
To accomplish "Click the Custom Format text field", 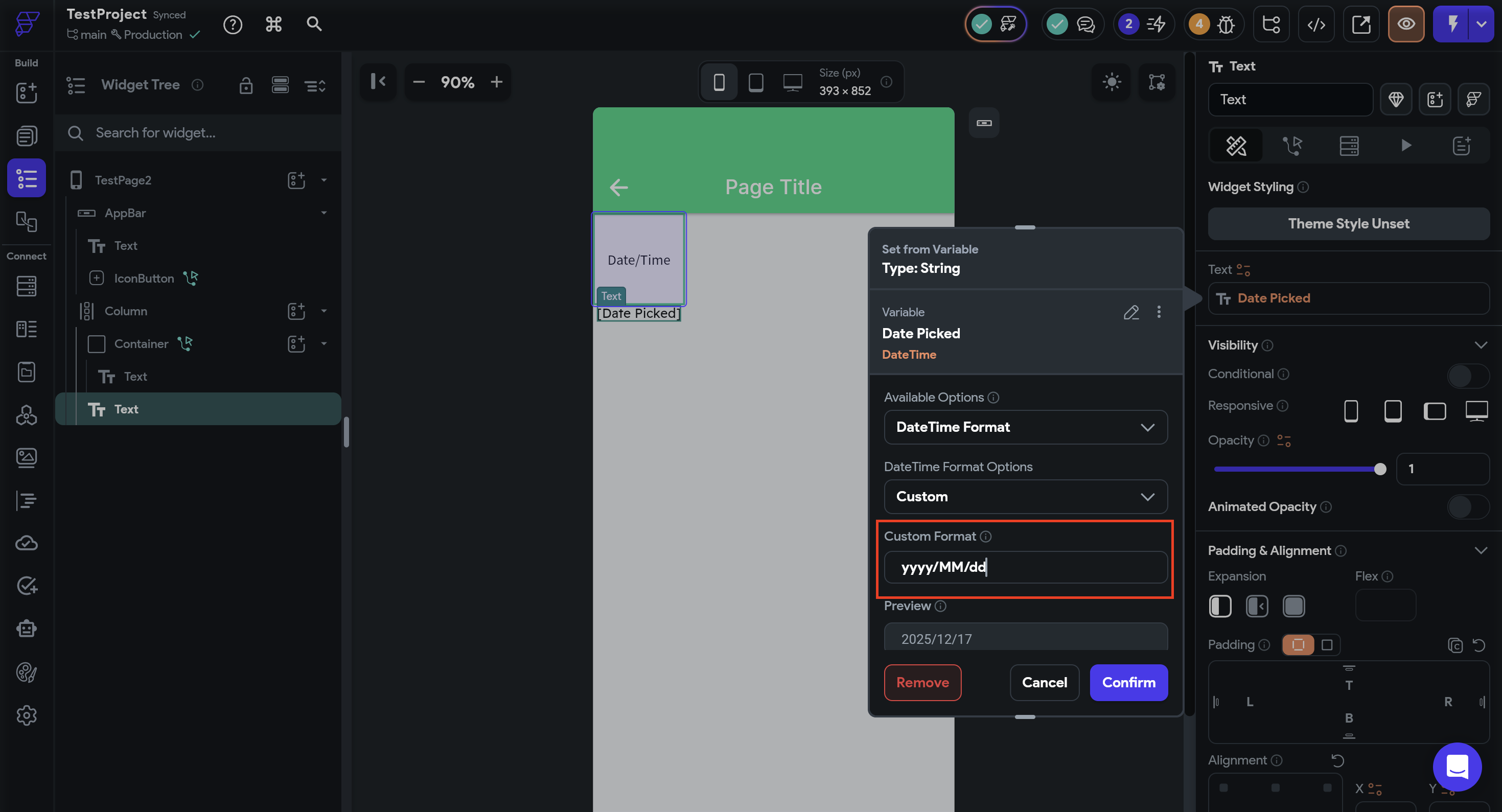I will point(1025,567).
